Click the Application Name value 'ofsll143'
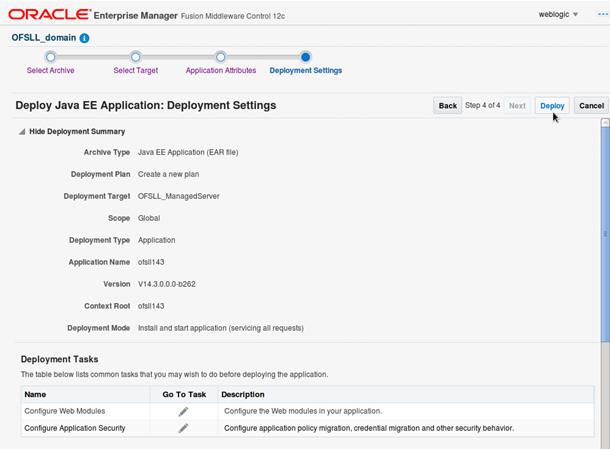The height and width of the screenshot is (450, 610). tap(151, 262)
